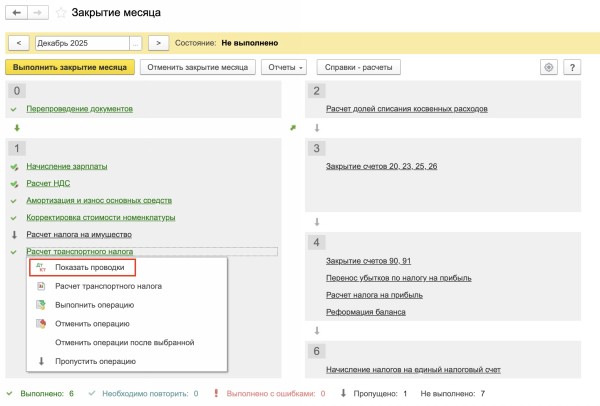600x406 pixels.
Task: Open Корректировка стоимости номенклатуры link
Action: tap(101, 217)
